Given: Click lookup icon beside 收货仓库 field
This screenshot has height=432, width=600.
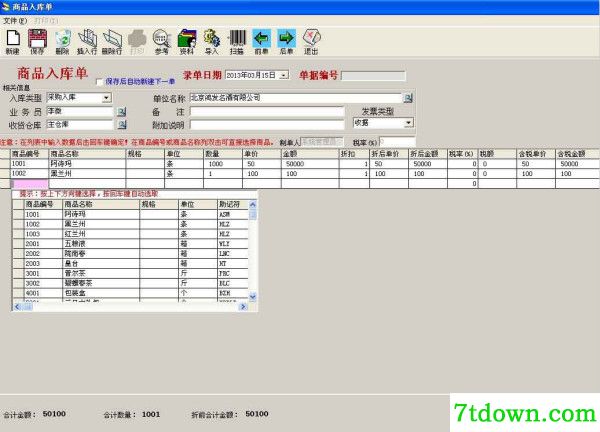Looking at the screenshot, I should pos(122,125).
